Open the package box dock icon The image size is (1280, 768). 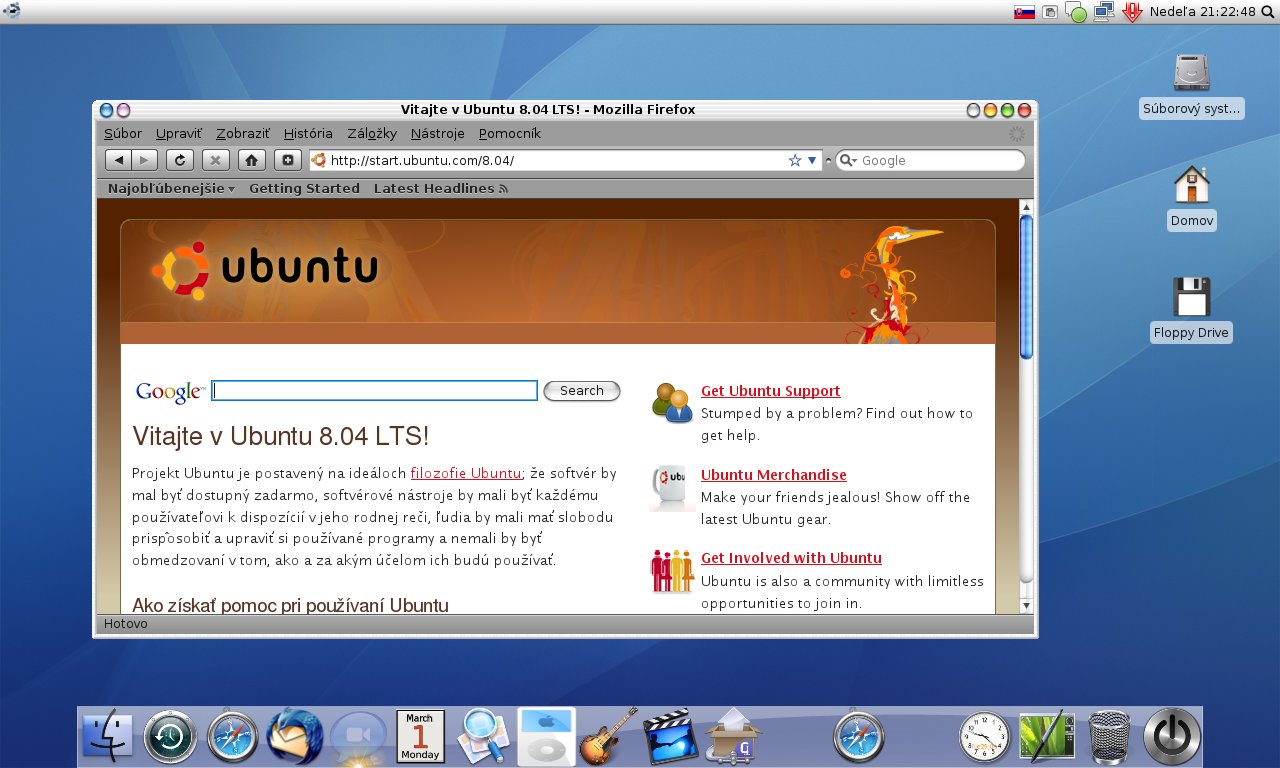(x=733, y=737)
